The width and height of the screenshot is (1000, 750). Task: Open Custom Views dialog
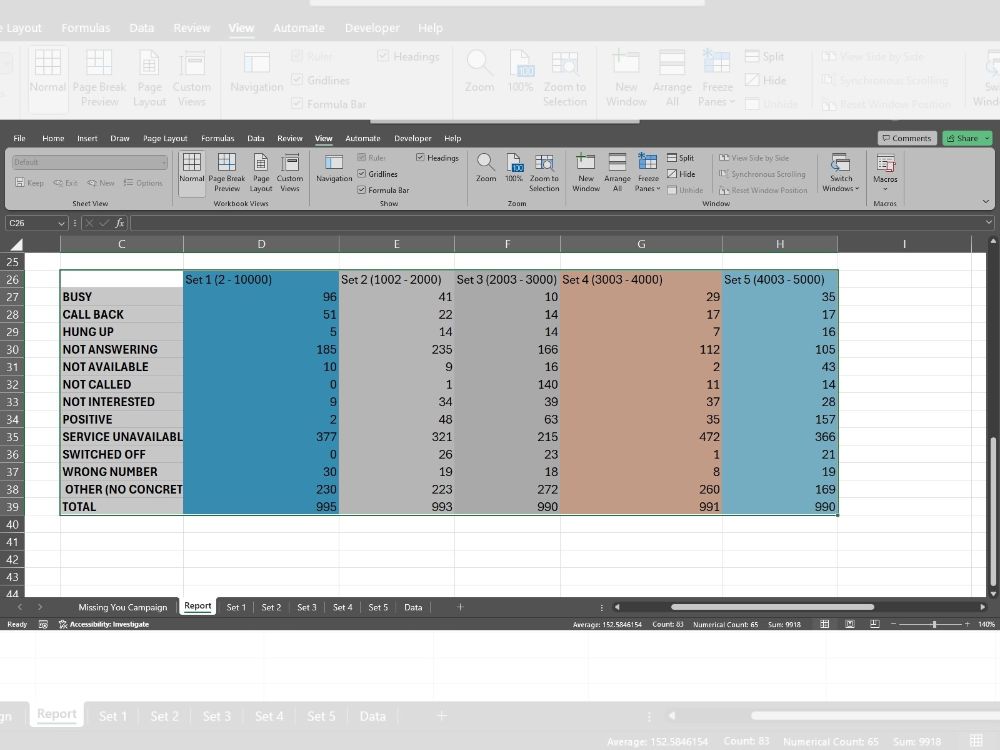click(x=290, y=172)
